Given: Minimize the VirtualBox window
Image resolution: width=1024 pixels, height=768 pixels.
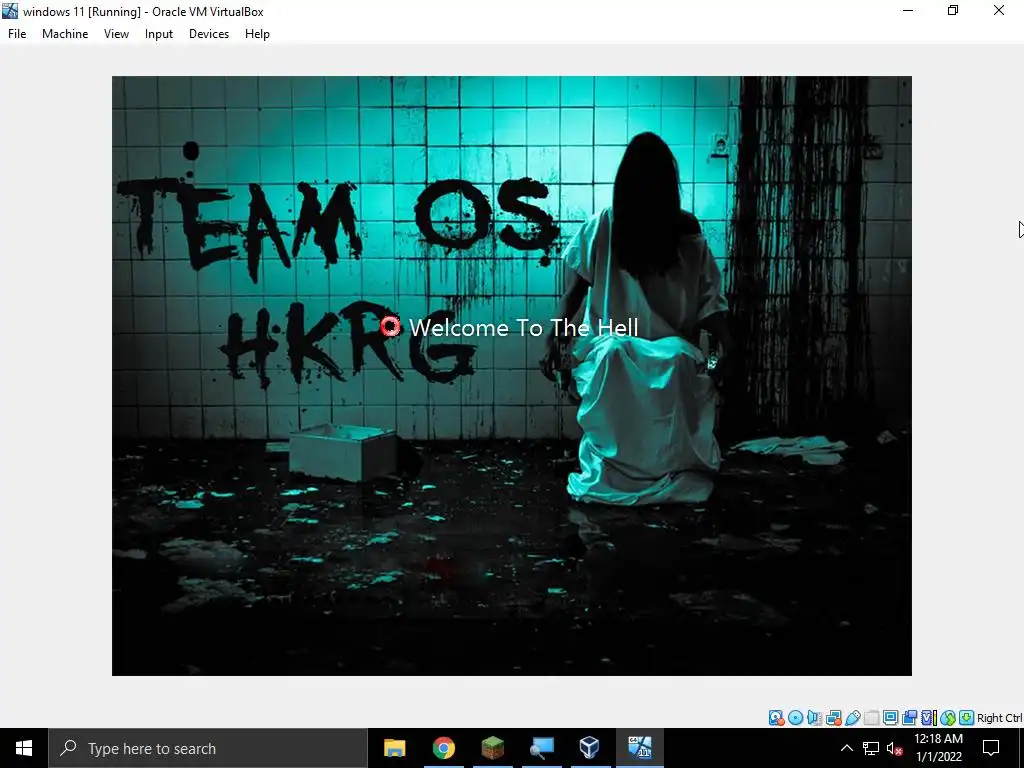Looking at the screenshot, I should pyautogui.click(x=908, y=10).
